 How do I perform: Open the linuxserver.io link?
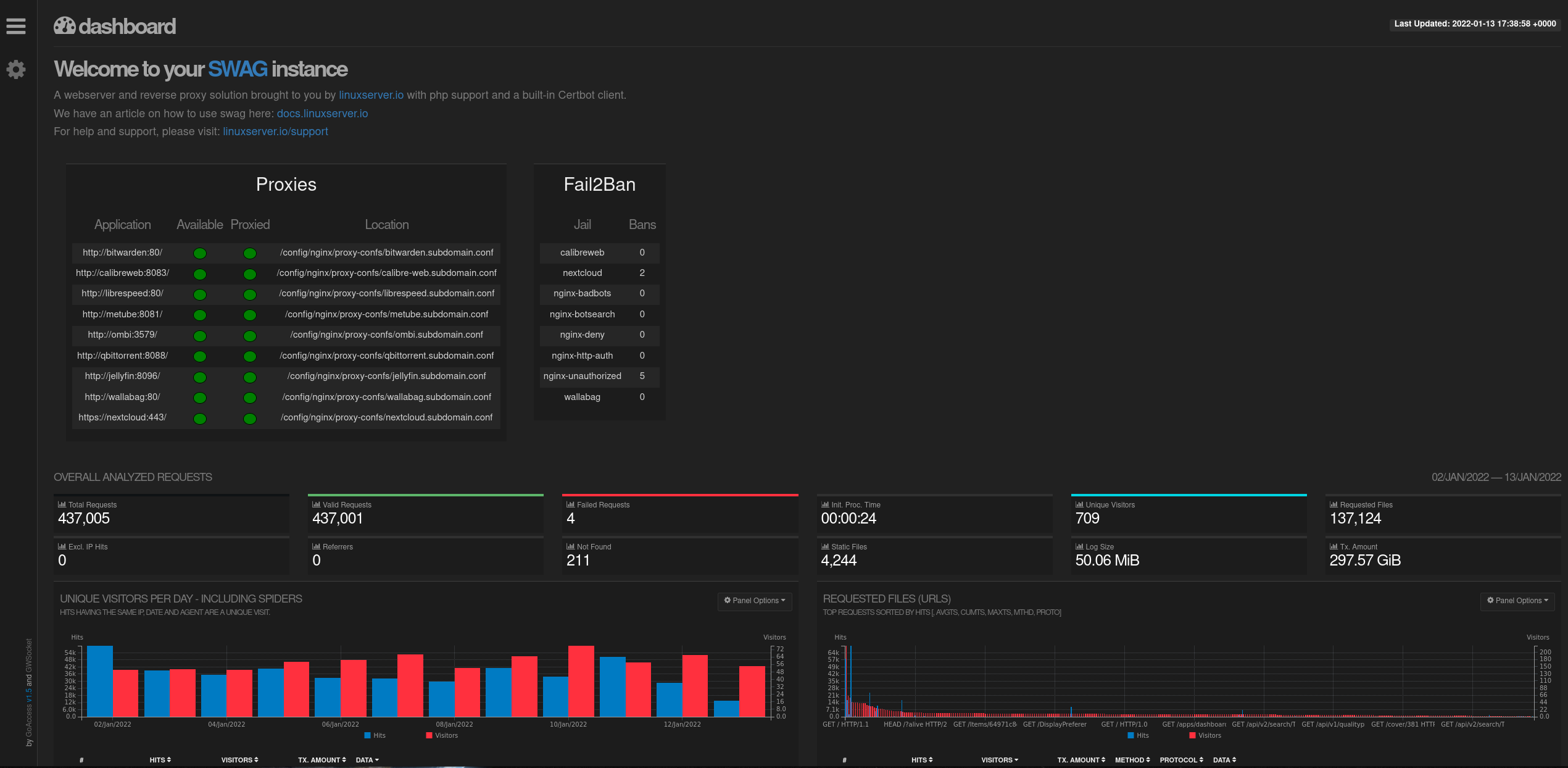point(371,95)
